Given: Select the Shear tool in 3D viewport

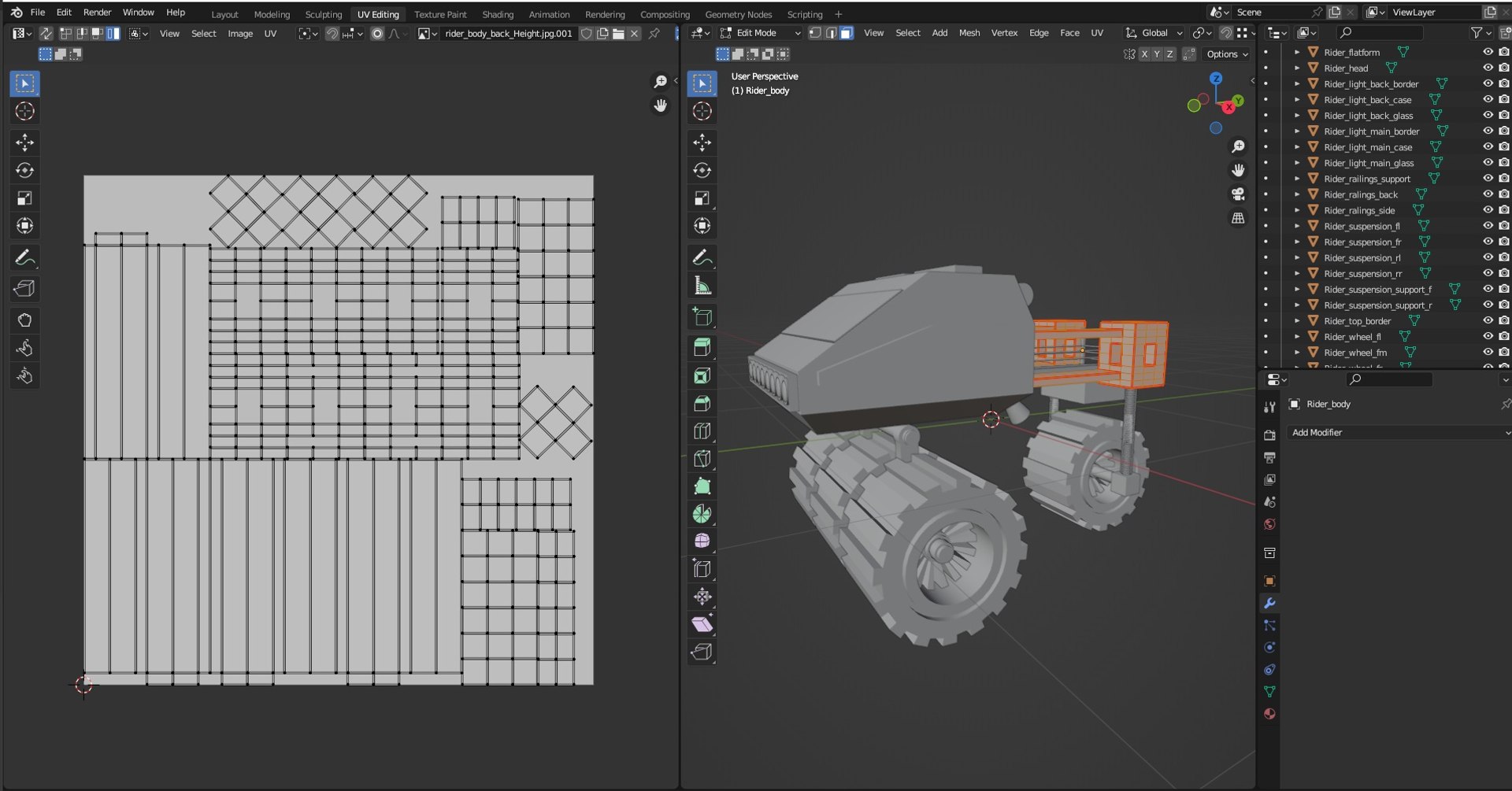Looking at the screenshot, I should pyautogui.click(x=702, y=624).
